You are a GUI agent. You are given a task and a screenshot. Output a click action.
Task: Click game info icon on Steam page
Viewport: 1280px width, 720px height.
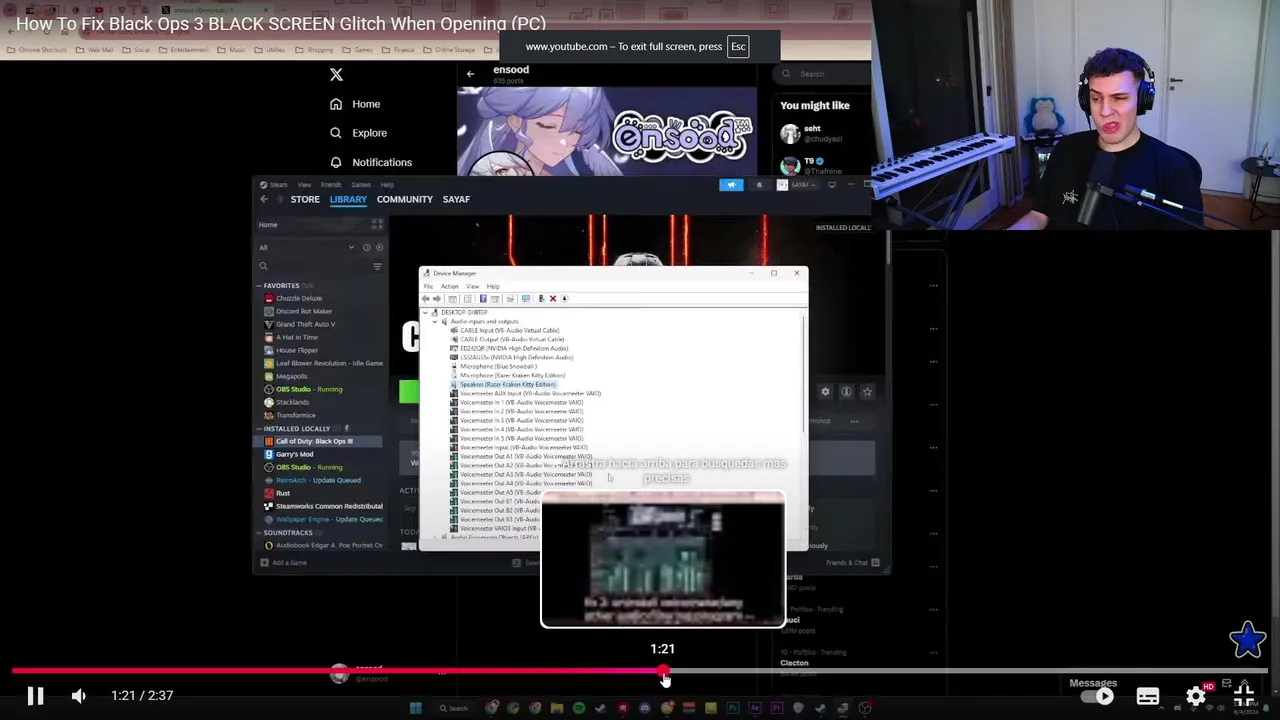pyautogui.click(x=846, y=392)
